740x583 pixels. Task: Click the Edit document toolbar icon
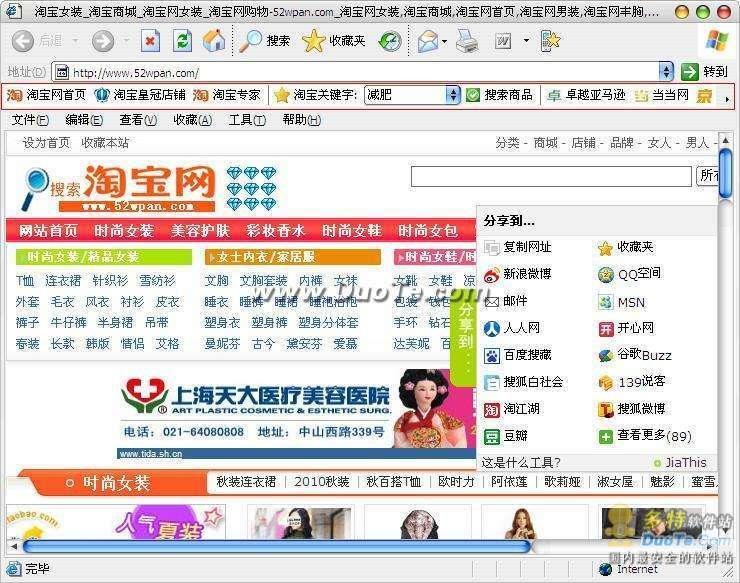click(x=503, y=42)
